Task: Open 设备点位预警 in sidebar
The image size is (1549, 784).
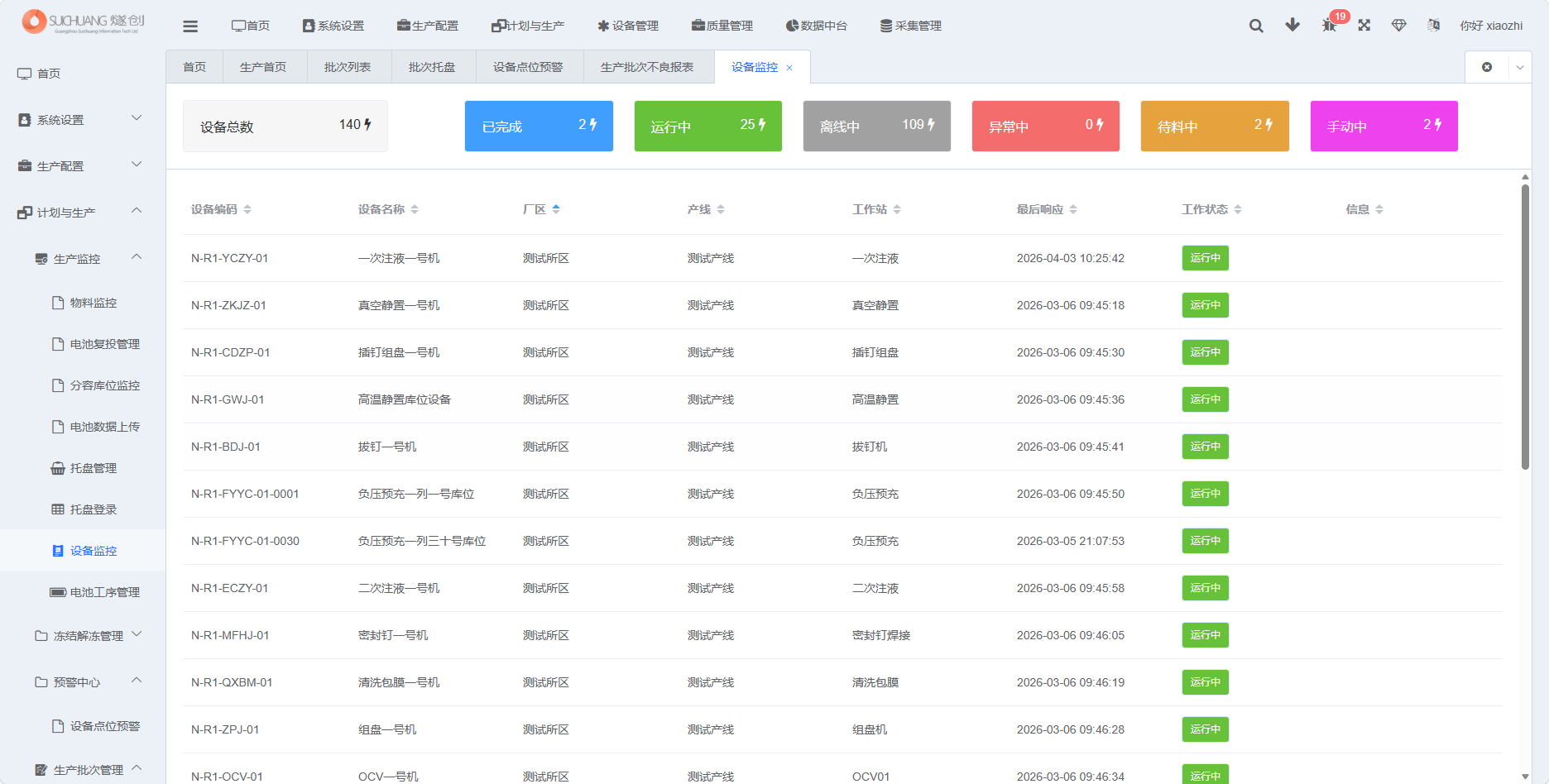Action: 83,726
